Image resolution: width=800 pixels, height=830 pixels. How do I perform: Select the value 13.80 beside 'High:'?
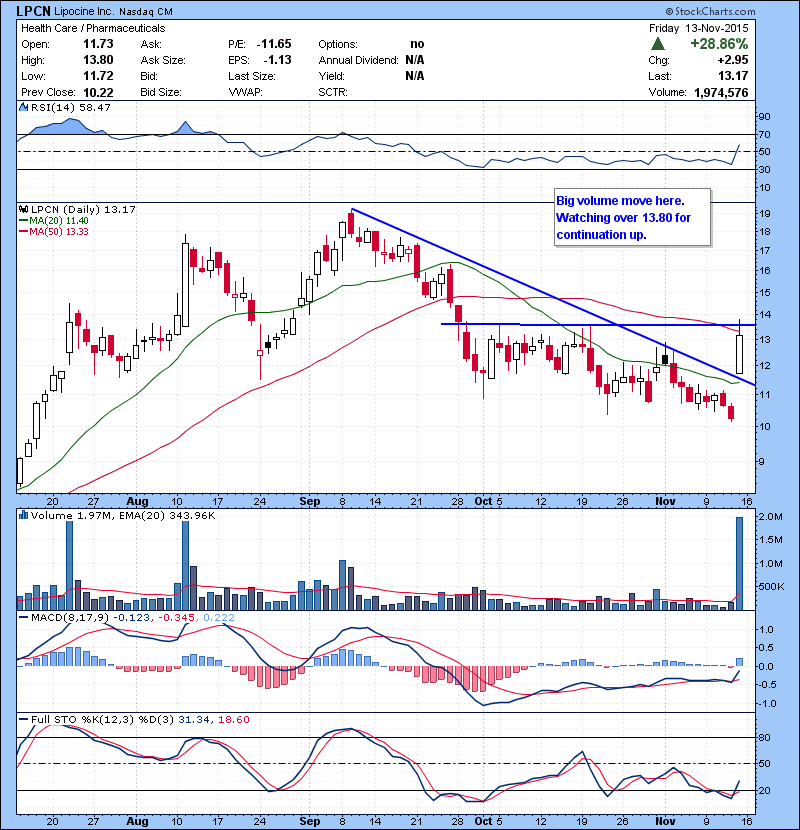click(98, 60)
